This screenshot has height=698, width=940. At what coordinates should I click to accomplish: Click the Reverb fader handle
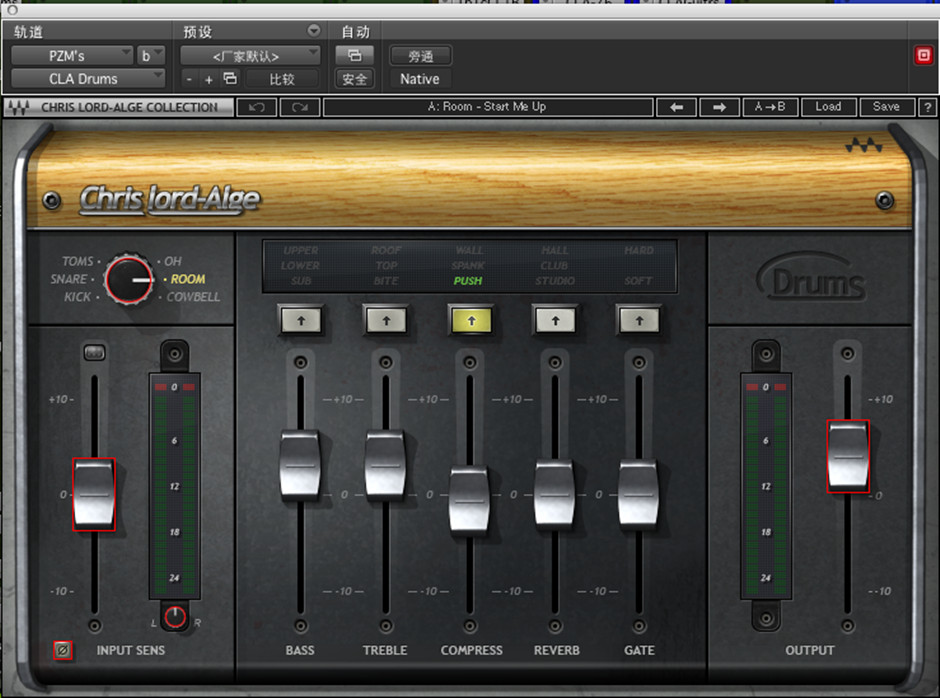pos(555,494)
